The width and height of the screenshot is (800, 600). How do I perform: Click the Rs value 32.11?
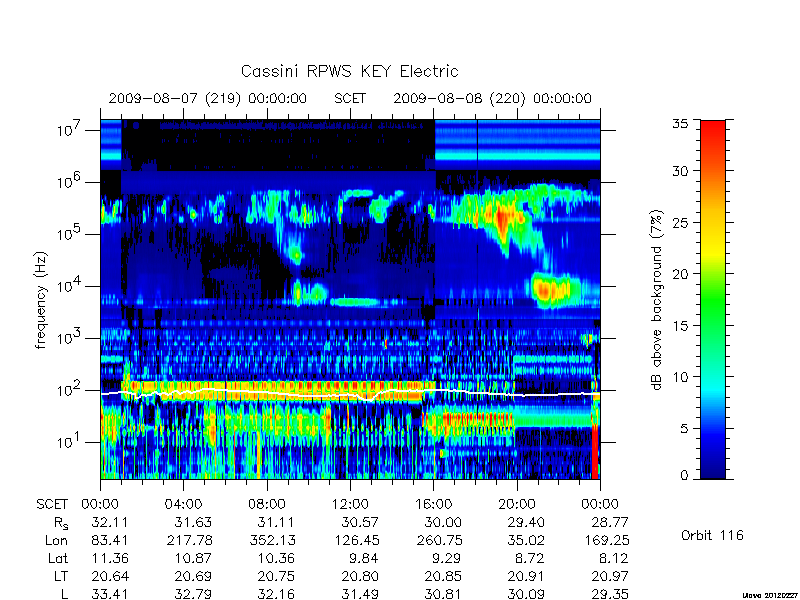tap(110, 522)
